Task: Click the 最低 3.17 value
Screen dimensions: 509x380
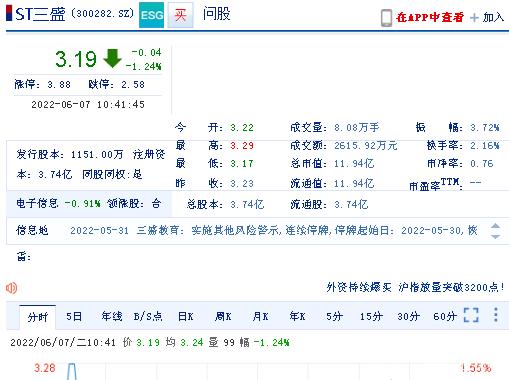Action: 242,164
